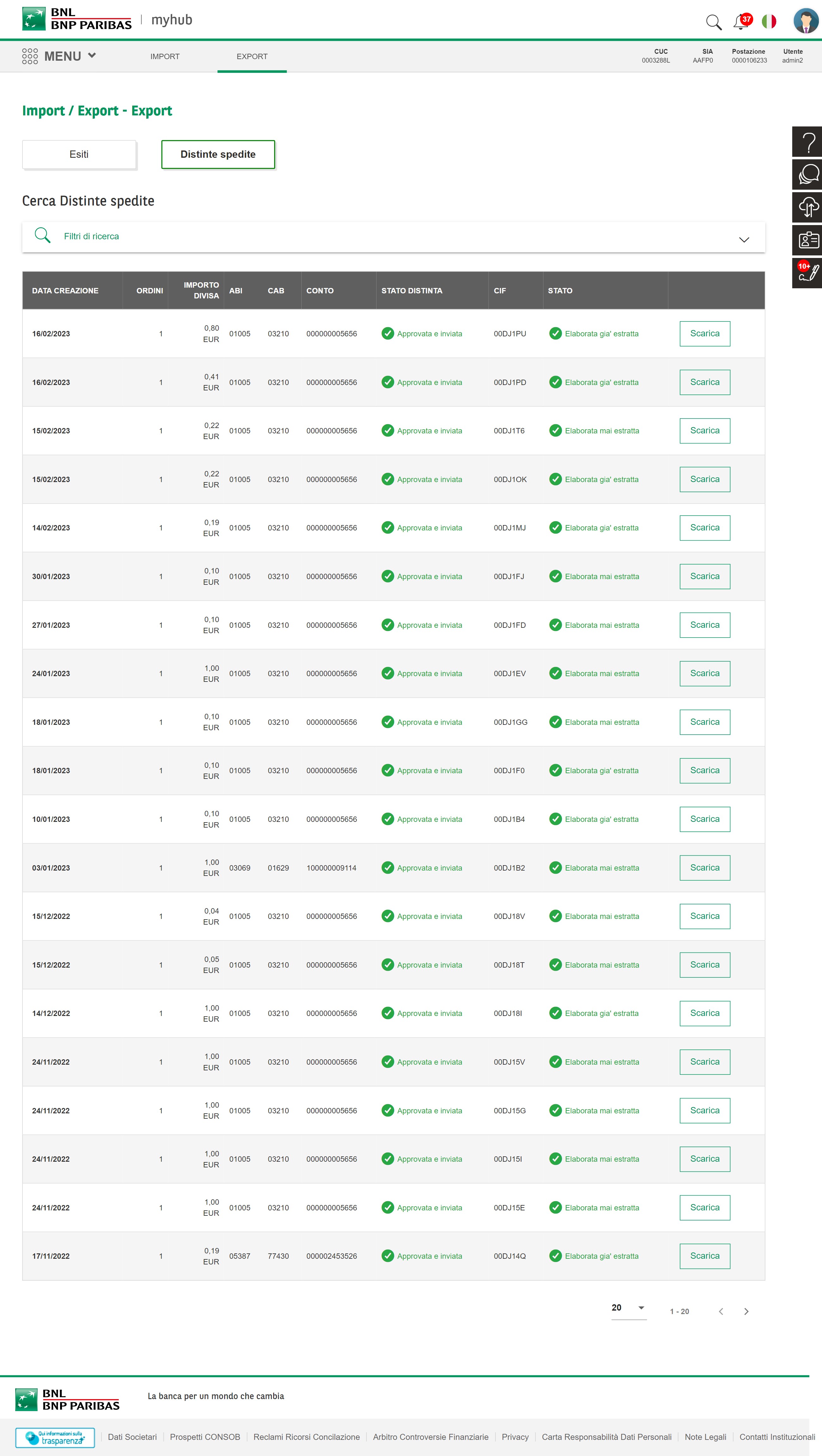Open contact card side icon
Image resolution: width=822 pixels, height=1456 pixels.
pos(808,240)
